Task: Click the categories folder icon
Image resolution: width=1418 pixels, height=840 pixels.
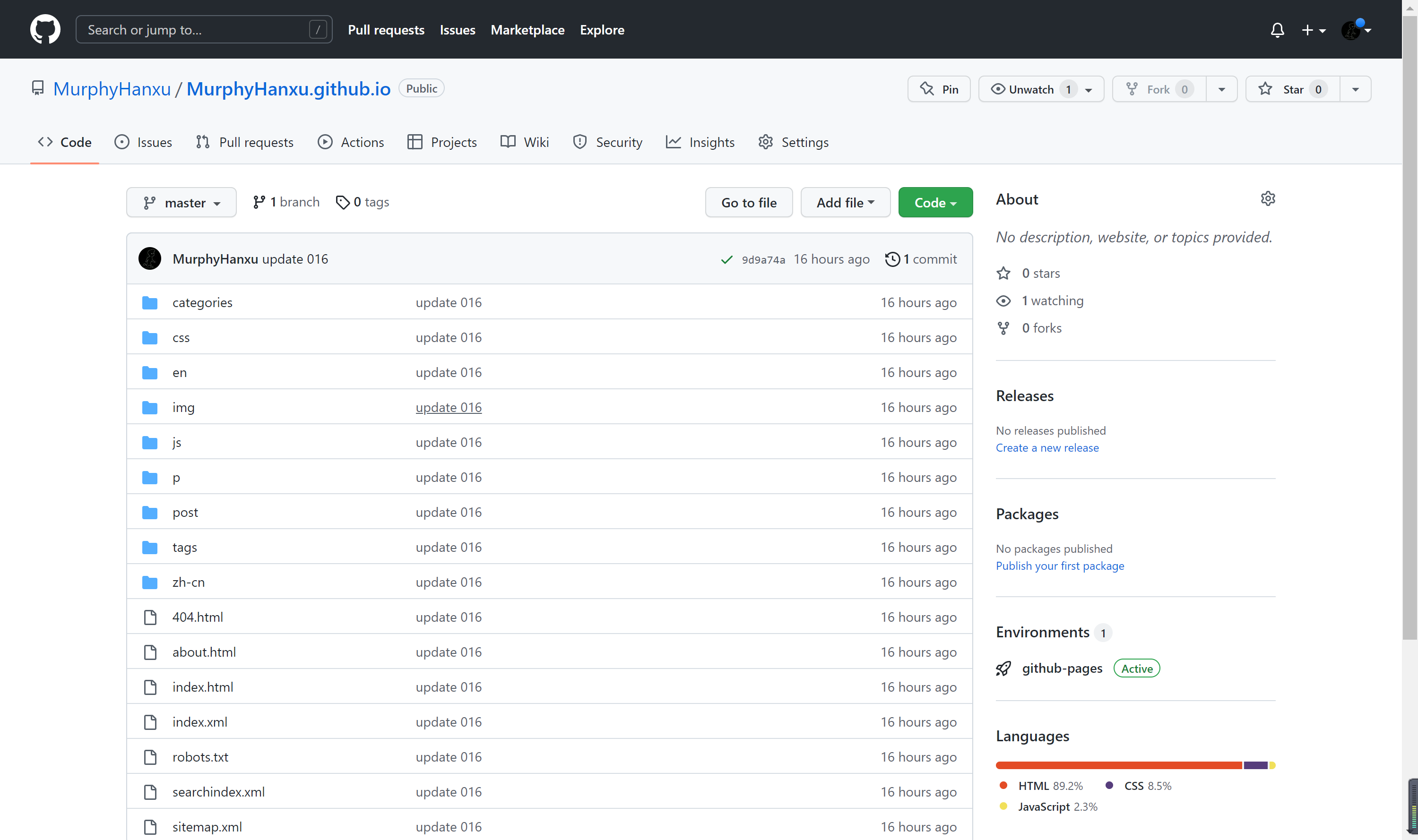Action: point(149,303)
